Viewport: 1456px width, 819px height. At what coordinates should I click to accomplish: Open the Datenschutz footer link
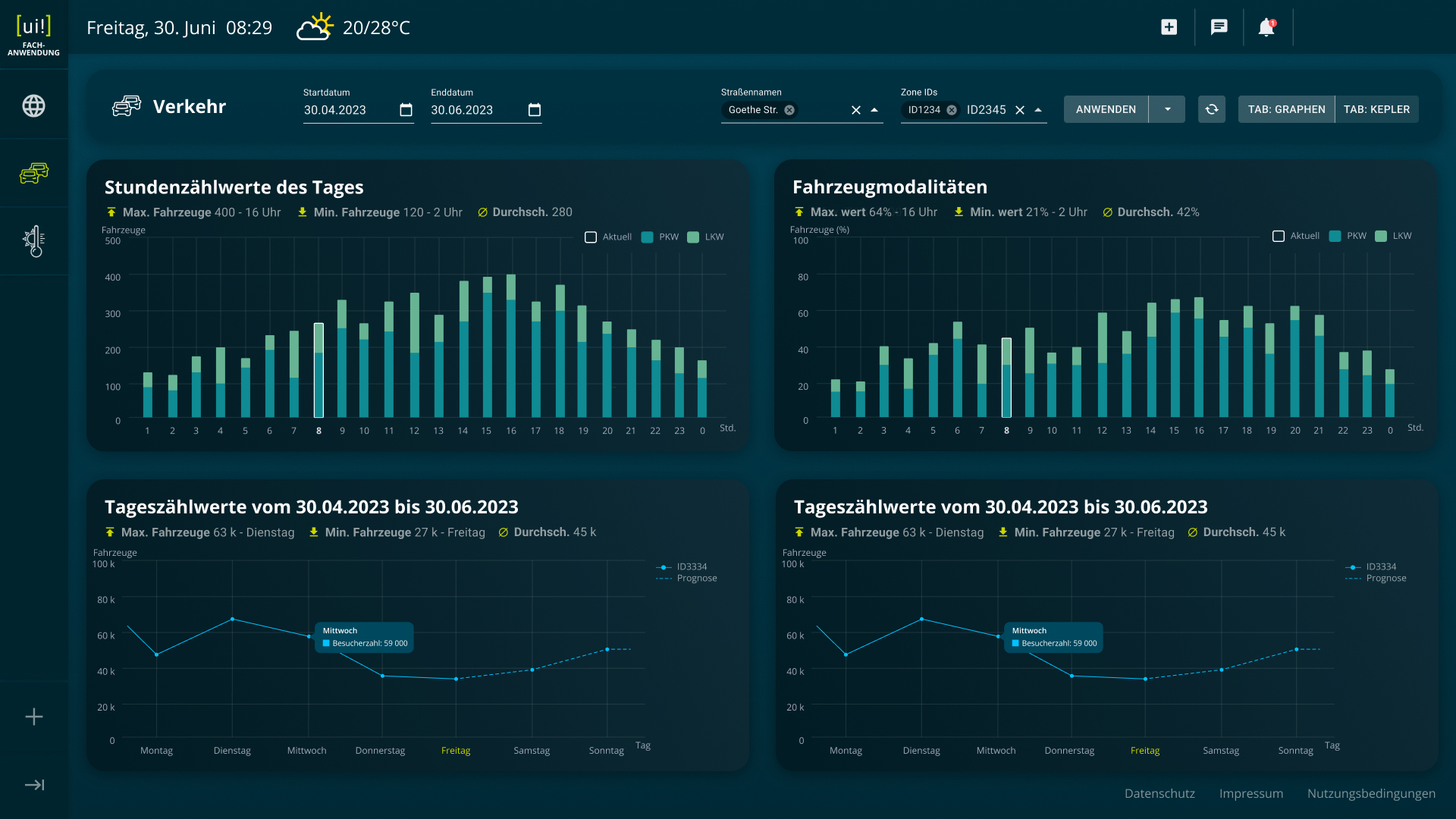tap(1159, 793)
